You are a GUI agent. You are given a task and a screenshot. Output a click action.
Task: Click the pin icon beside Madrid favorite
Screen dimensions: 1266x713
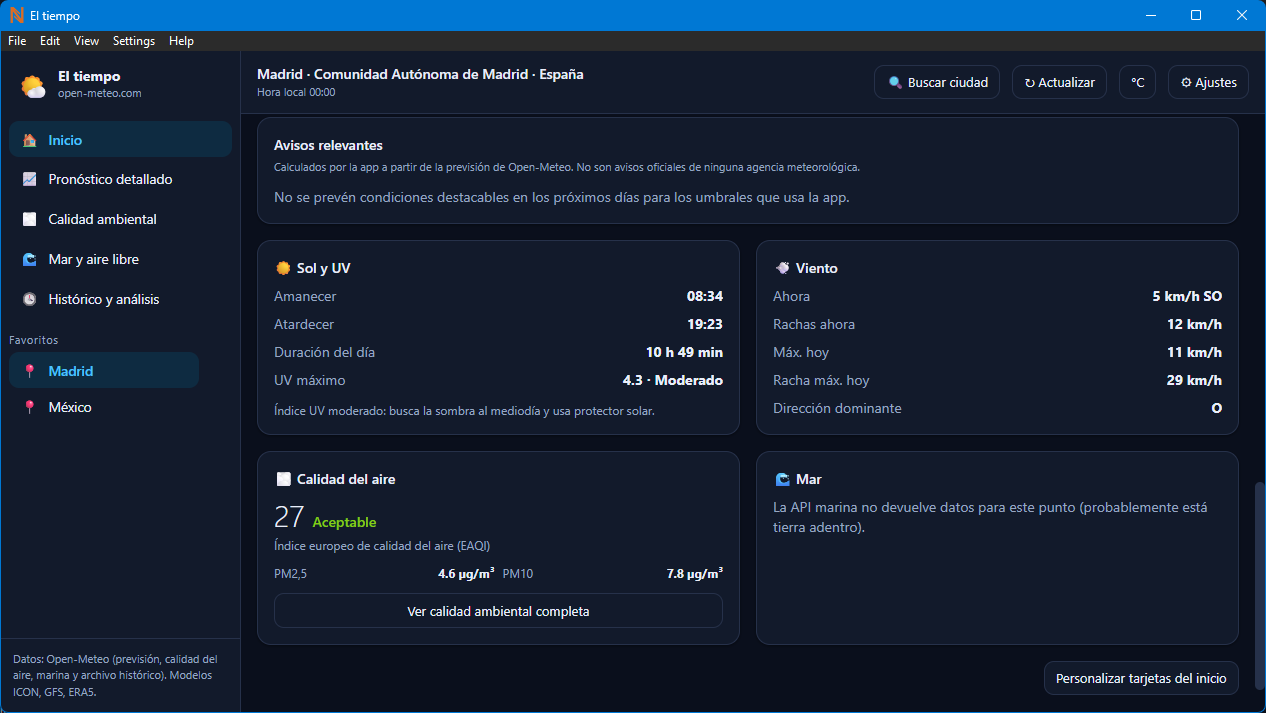30,371
